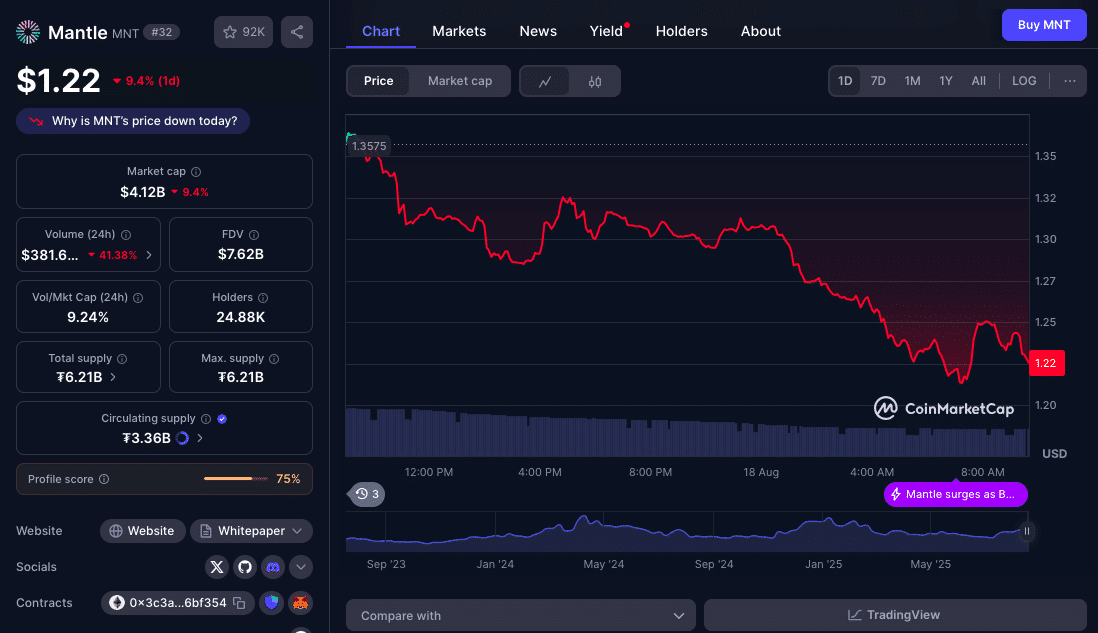Open the share icon button
This screenshot has height=633, width=1098.
tap(297, 32)
